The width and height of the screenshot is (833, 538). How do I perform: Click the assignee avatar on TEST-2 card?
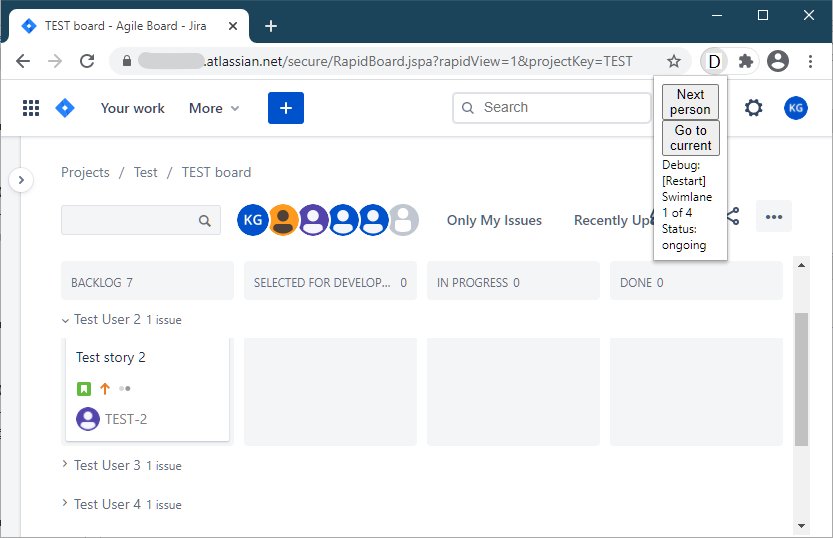pos(88,419)
